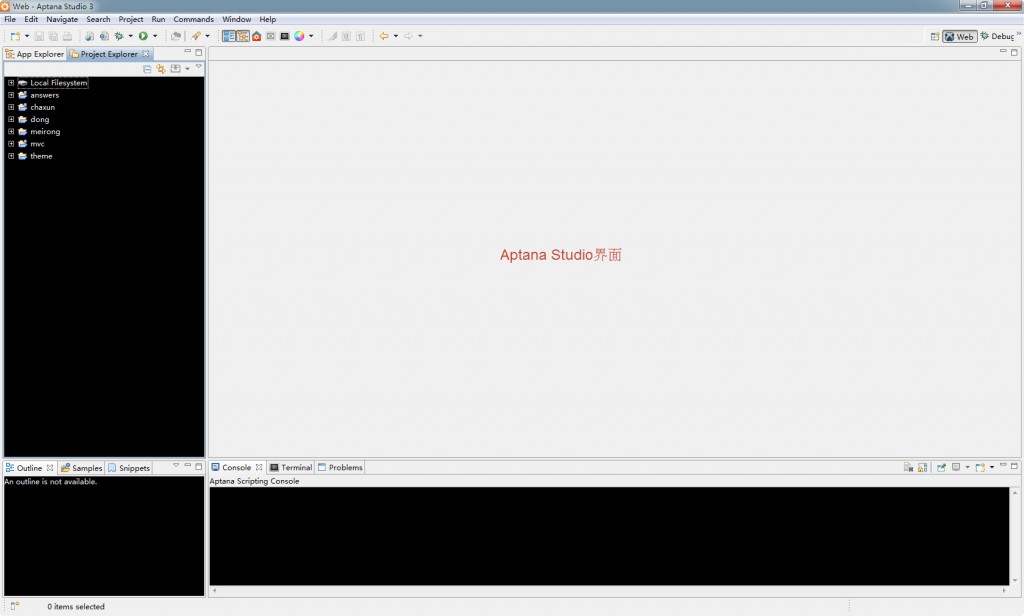Select the Save All toolbar icon
The height and width of the screenshot is (616, 1024).
click(53, 36)
